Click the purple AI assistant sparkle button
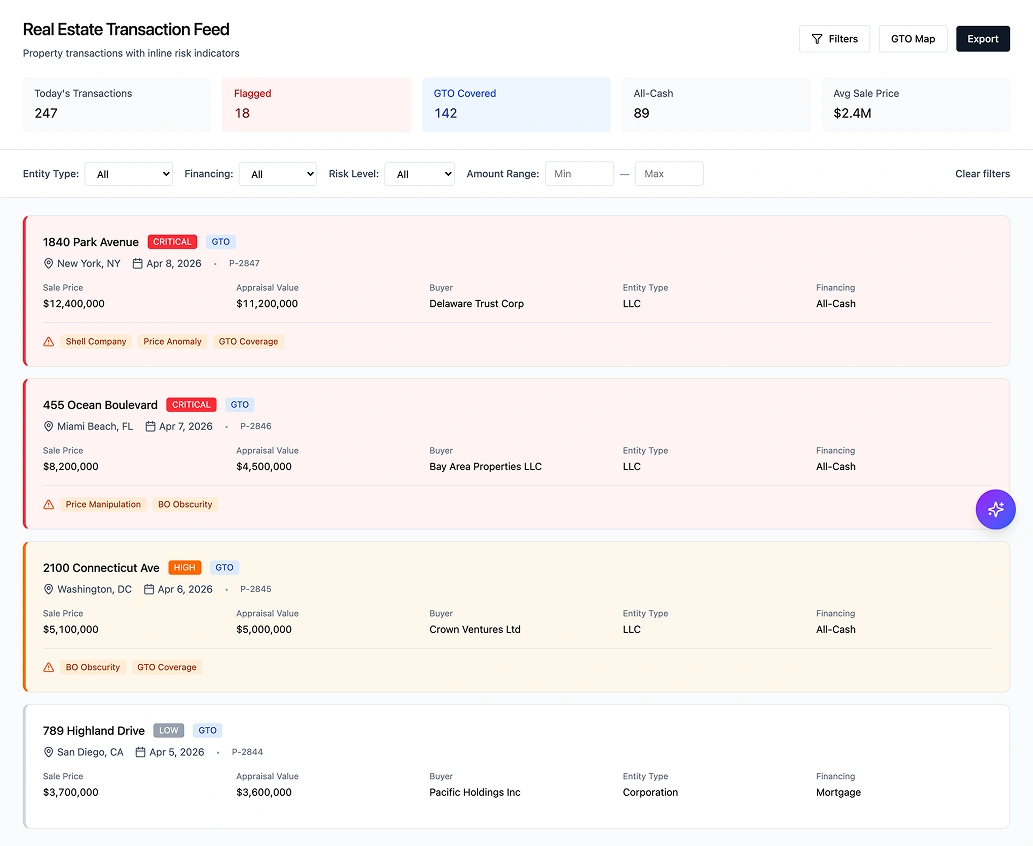This screenshot has width=1033, height=846. 995,509
